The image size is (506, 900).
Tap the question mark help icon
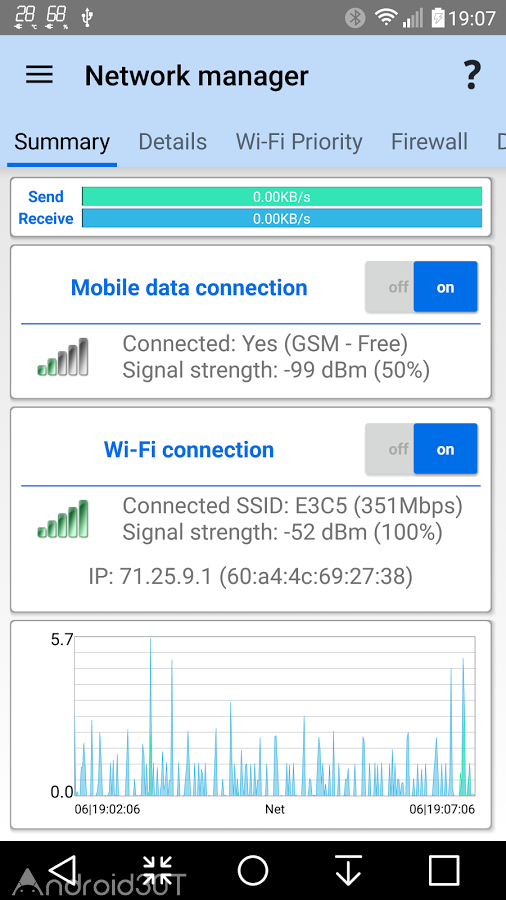point(471,75)
